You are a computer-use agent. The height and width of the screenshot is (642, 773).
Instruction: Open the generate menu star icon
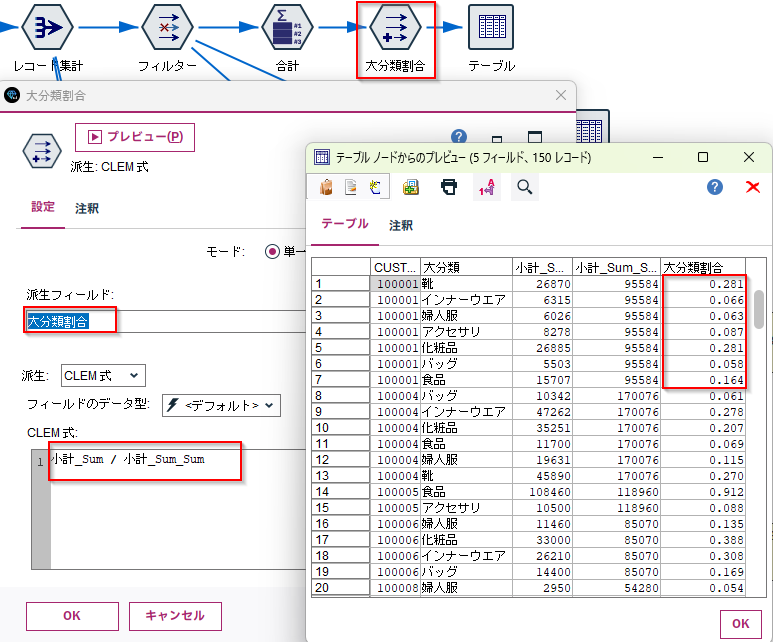click(375, 187)
